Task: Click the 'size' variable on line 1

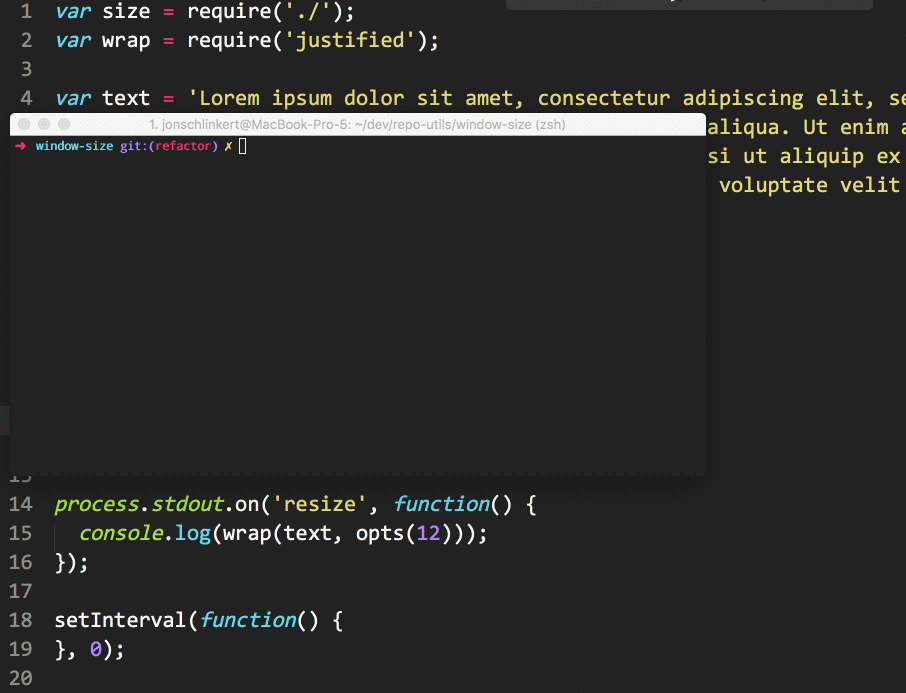Action: [x=126, y=13]
